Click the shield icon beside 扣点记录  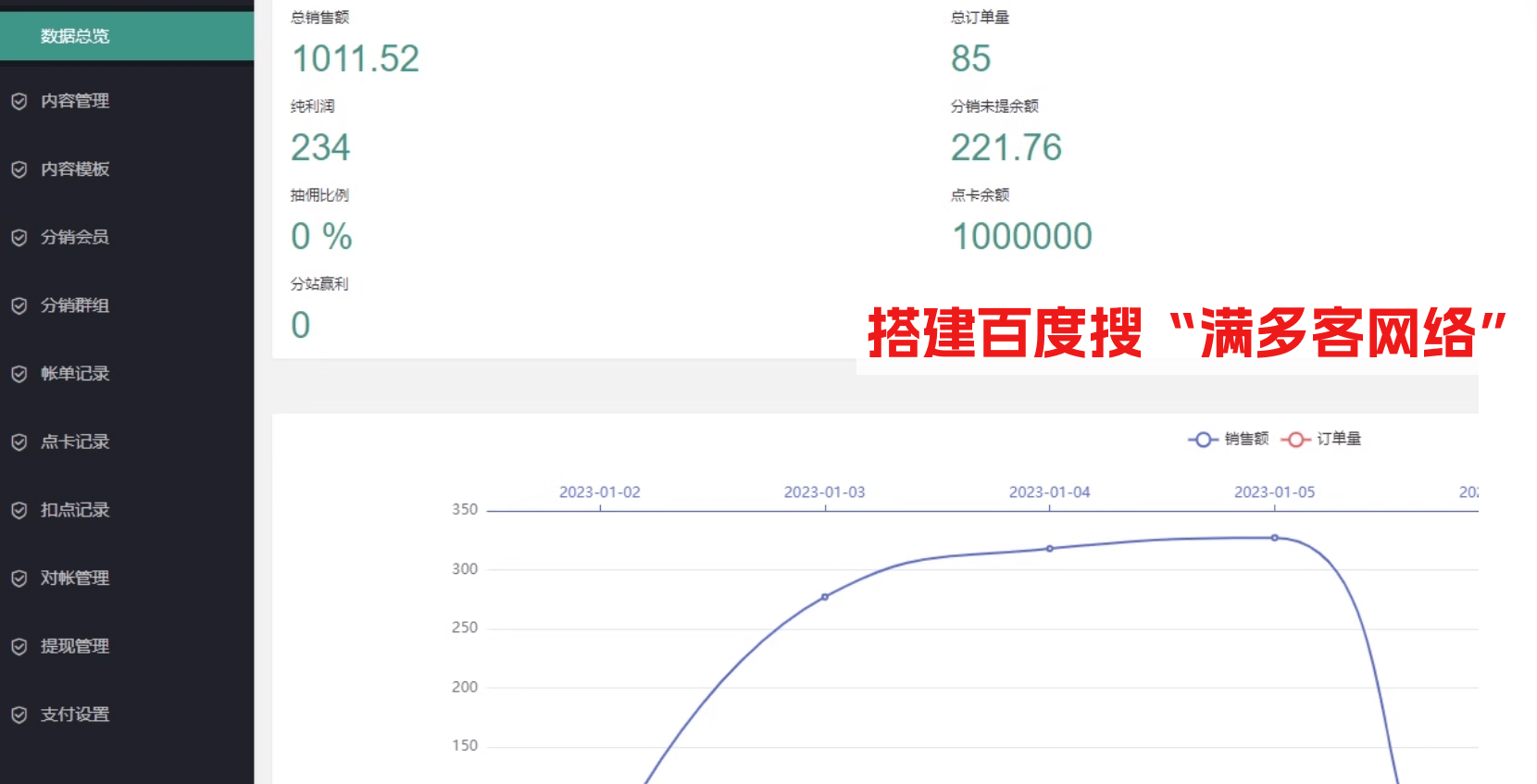(19, 510)
